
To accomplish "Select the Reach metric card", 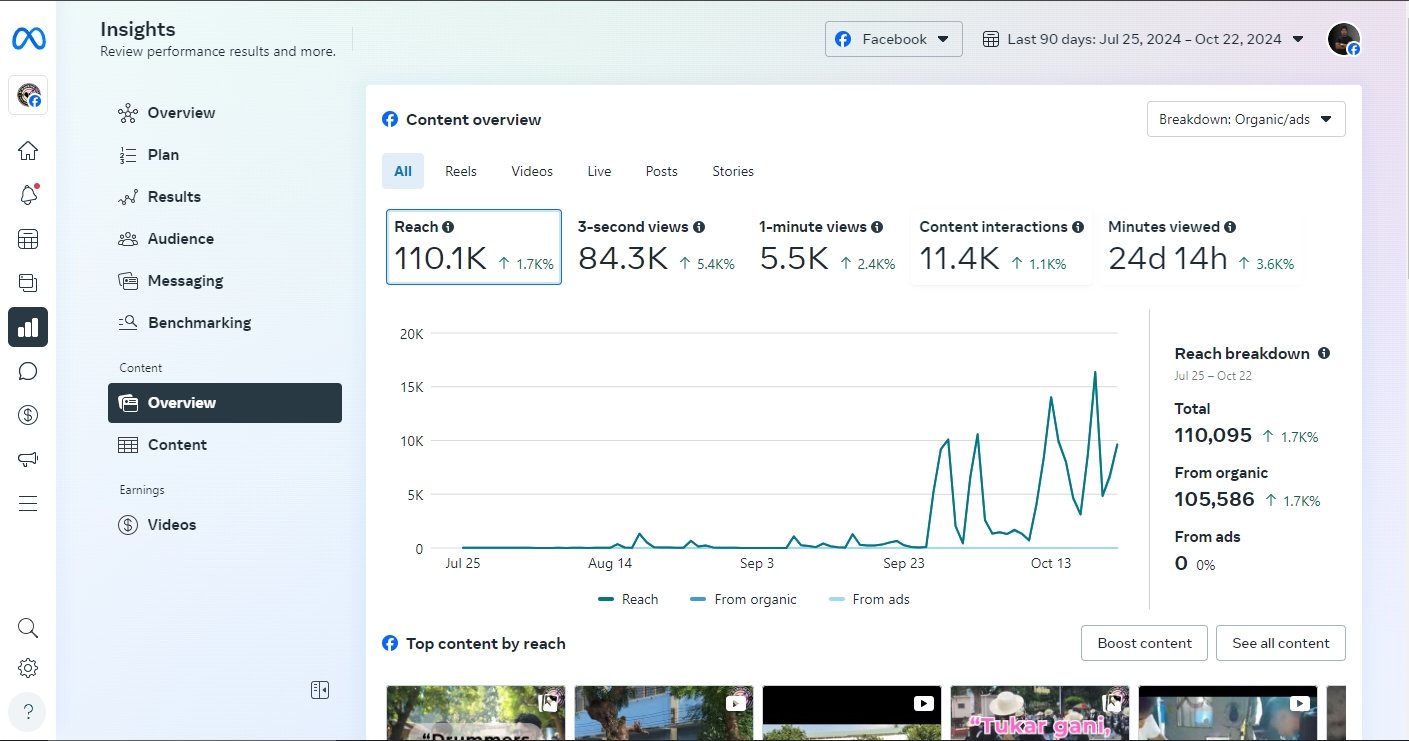I will pos(474,247).
